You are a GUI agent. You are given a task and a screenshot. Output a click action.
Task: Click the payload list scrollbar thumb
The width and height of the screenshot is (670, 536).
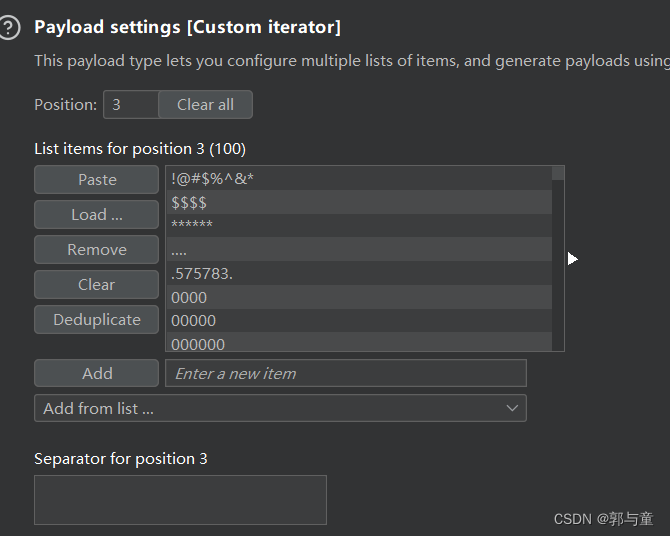click(x=558, y=173)
